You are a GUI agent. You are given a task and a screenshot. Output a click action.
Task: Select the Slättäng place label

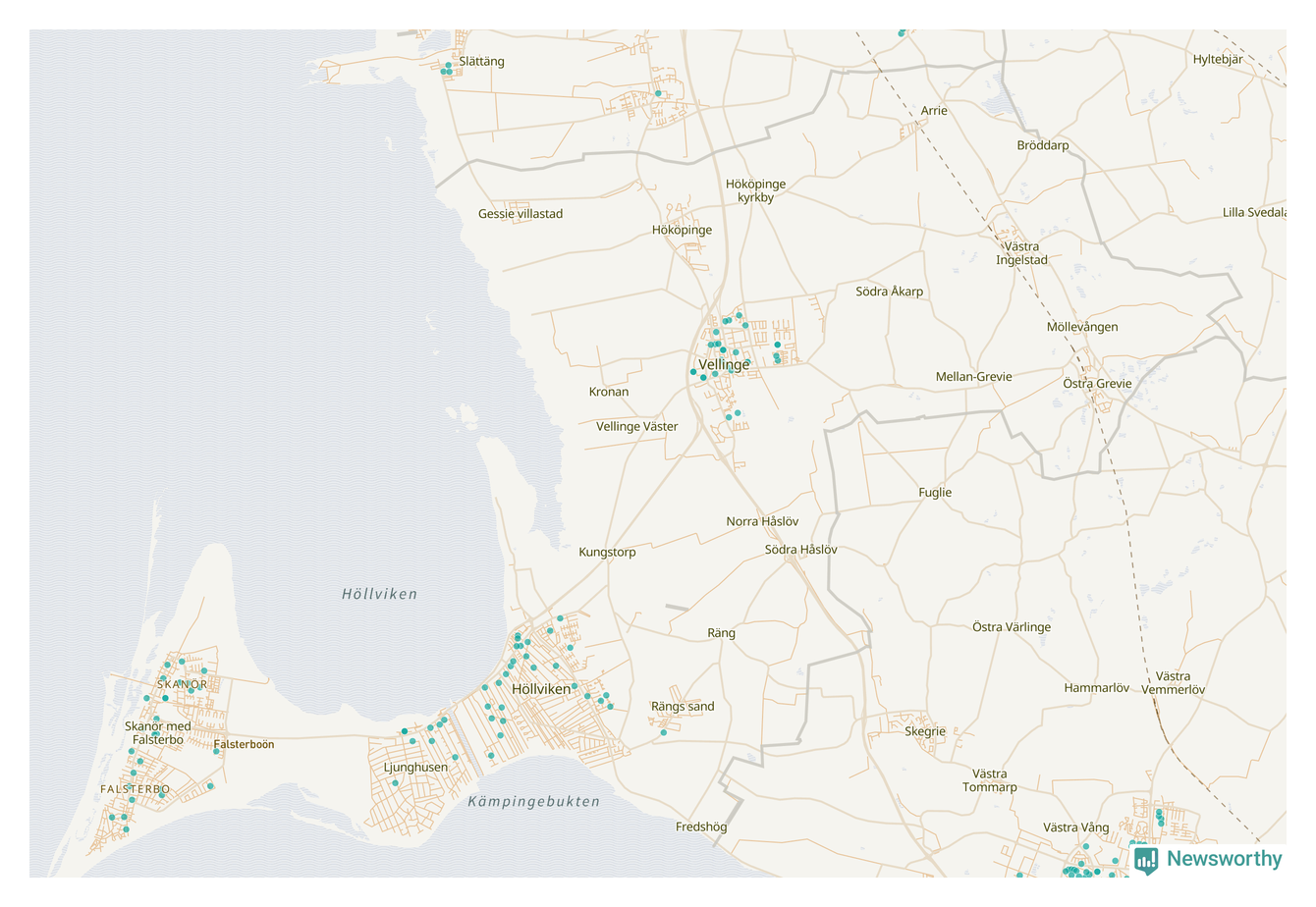(x=481, y=62)
